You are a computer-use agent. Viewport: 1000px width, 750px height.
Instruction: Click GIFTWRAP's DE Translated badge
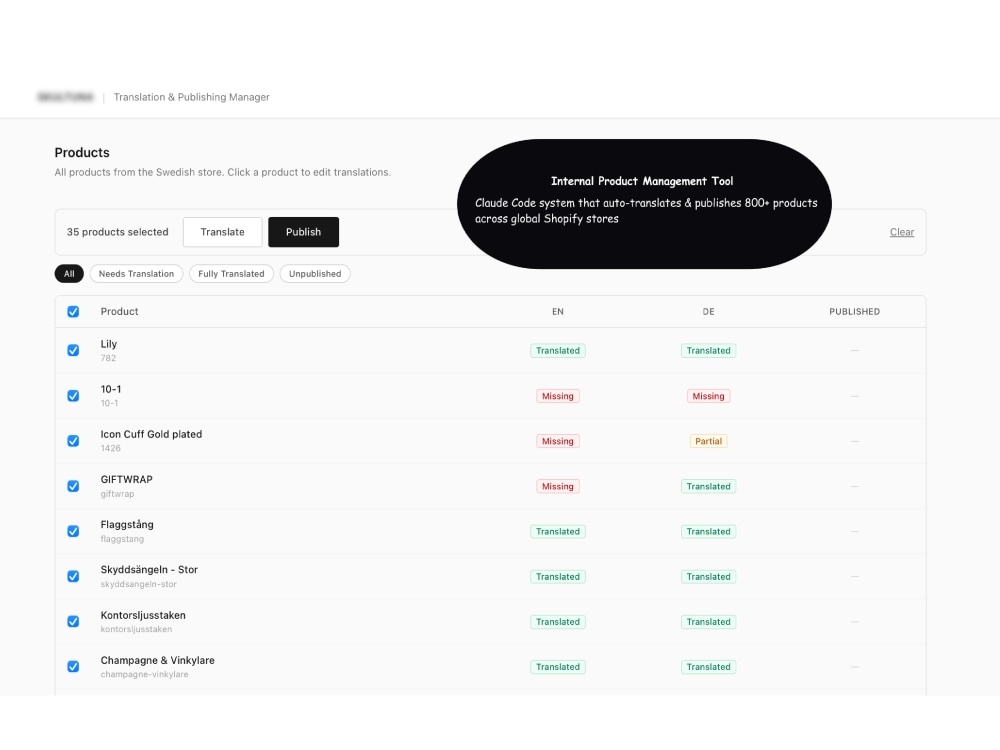point(709,487)
